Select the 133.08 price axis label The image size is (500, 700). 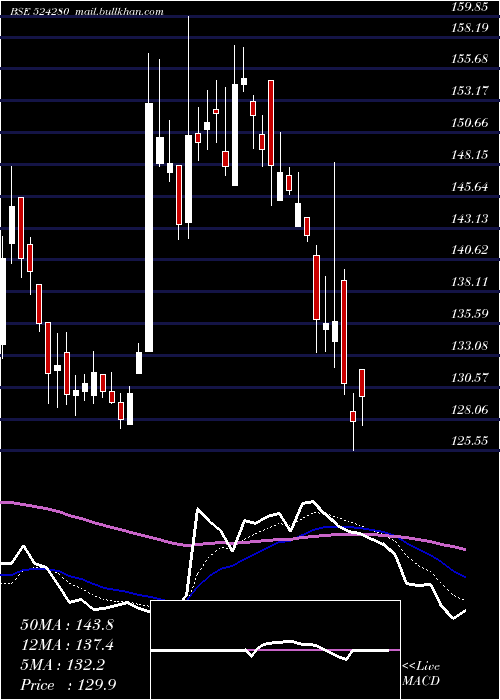[x=471, y=346]
